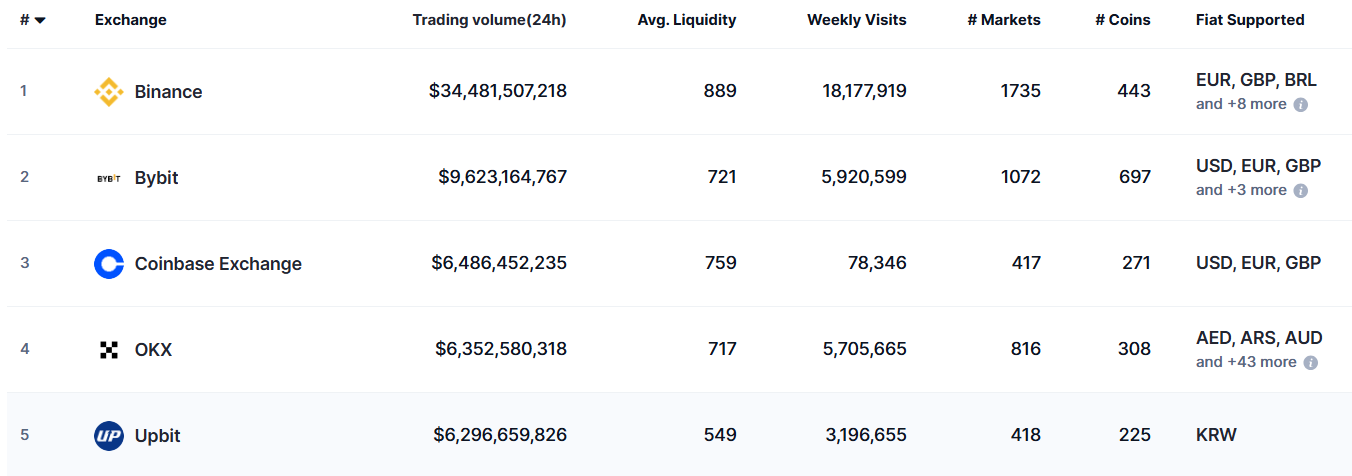
Task: Click the Bybit logo icon
Action: (109, 178)
